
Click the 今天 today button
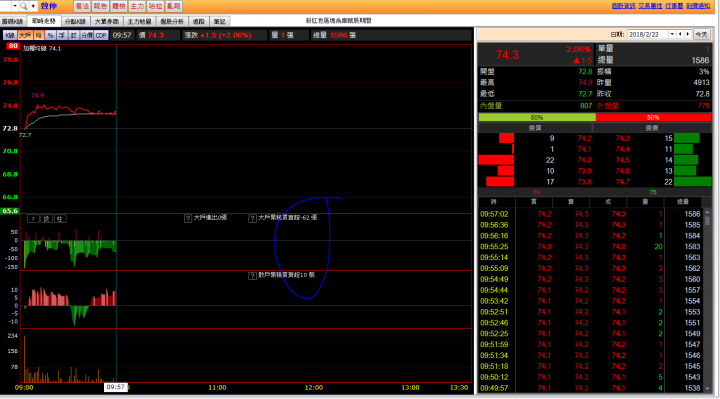701,34
